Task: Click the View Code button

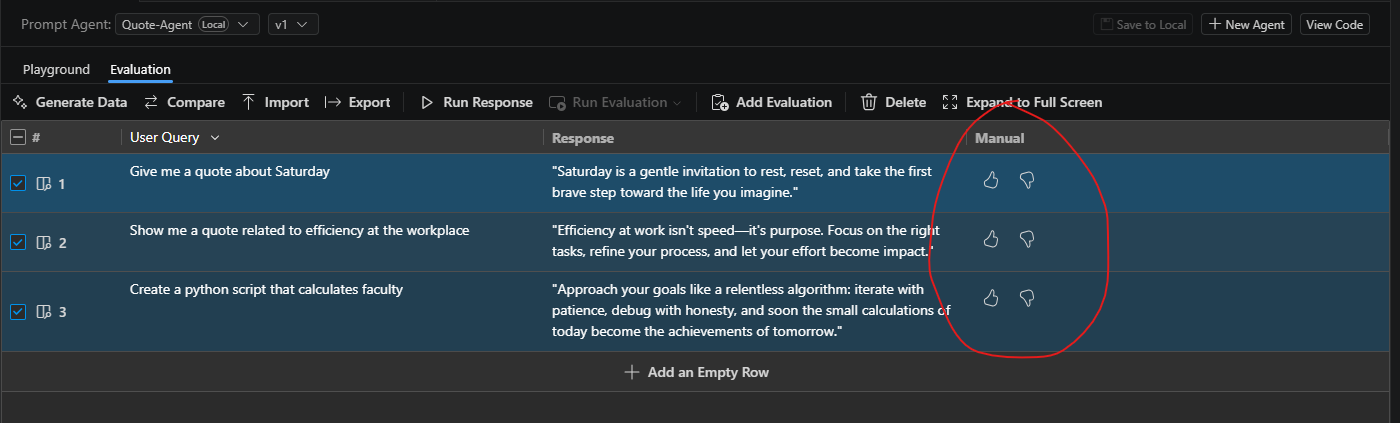Action: [x=1335, y=24]
